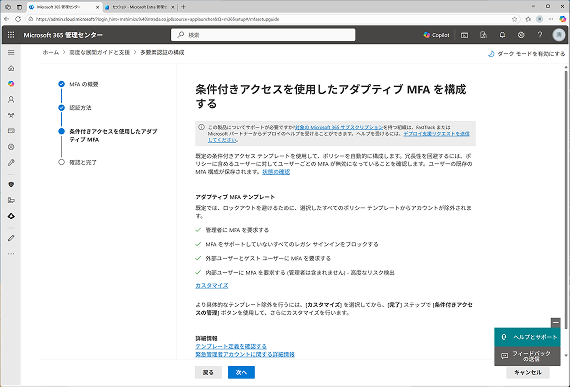The width and height of the screenshot is (570, 387).
Task: Click the browser profile avatar
Action: point(539,19)
